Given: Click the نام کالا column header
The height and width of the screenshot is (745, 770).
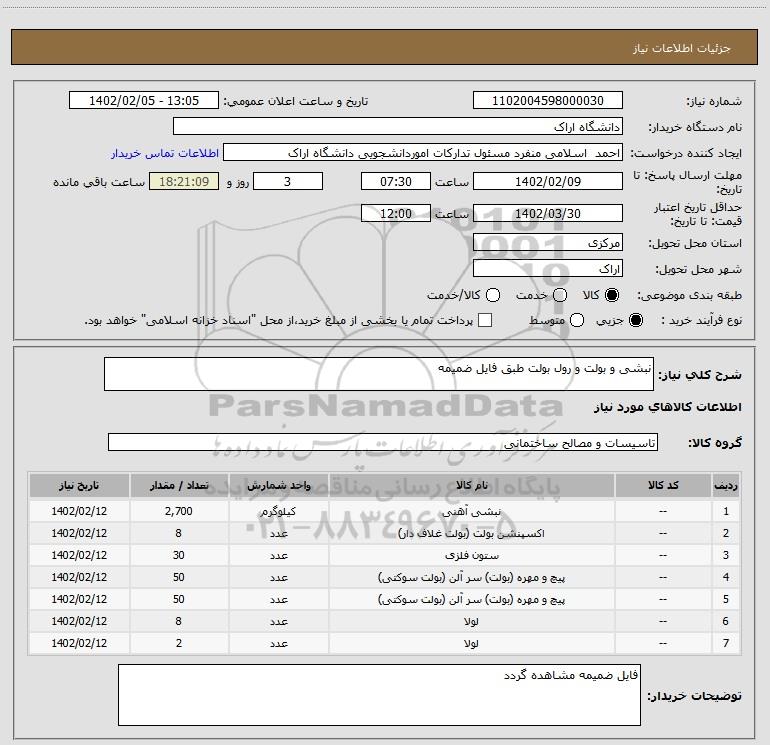Looking at the screenshot, I should [471, 485].
